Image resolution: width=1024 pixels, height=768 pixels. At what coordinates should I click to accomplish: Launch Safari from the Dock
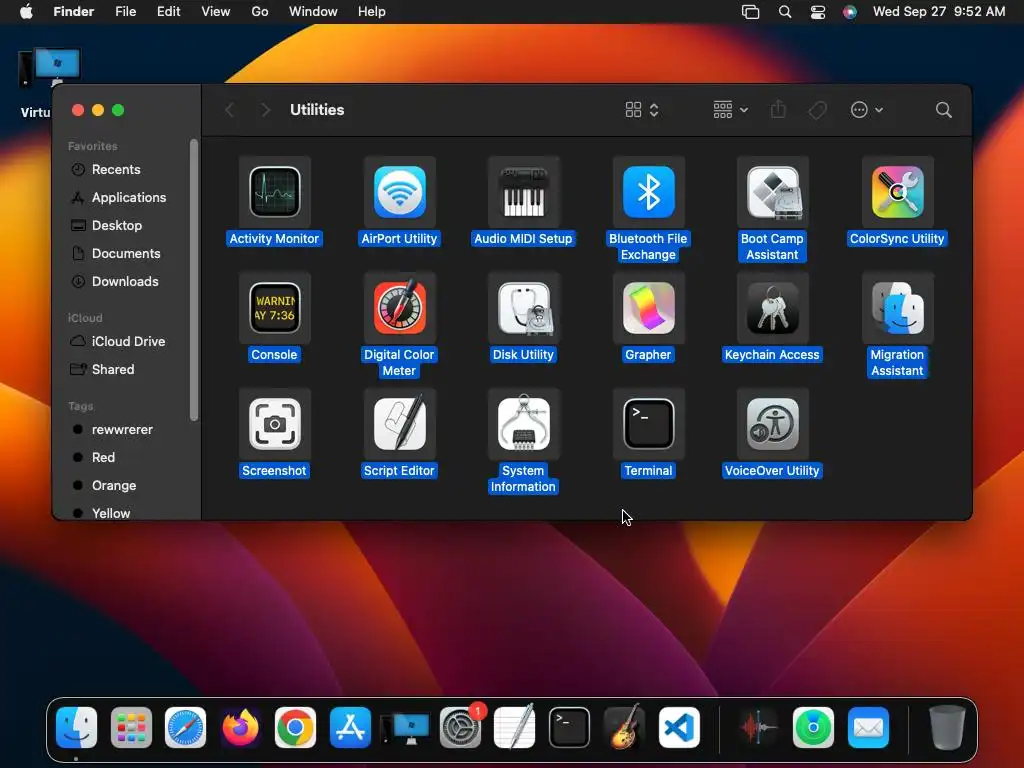(185, 728)
